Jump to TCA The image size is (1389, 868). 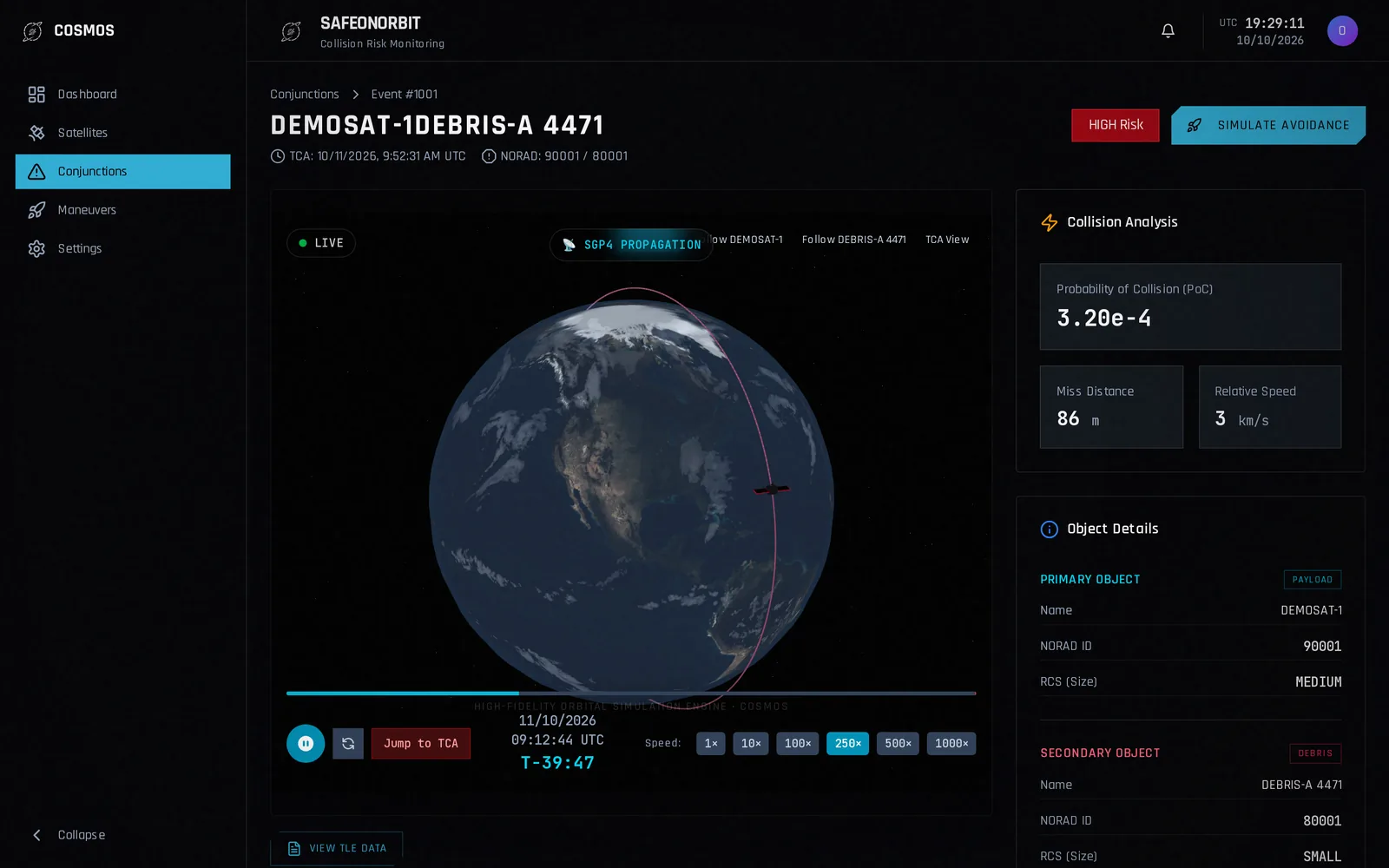click(421, 744)
